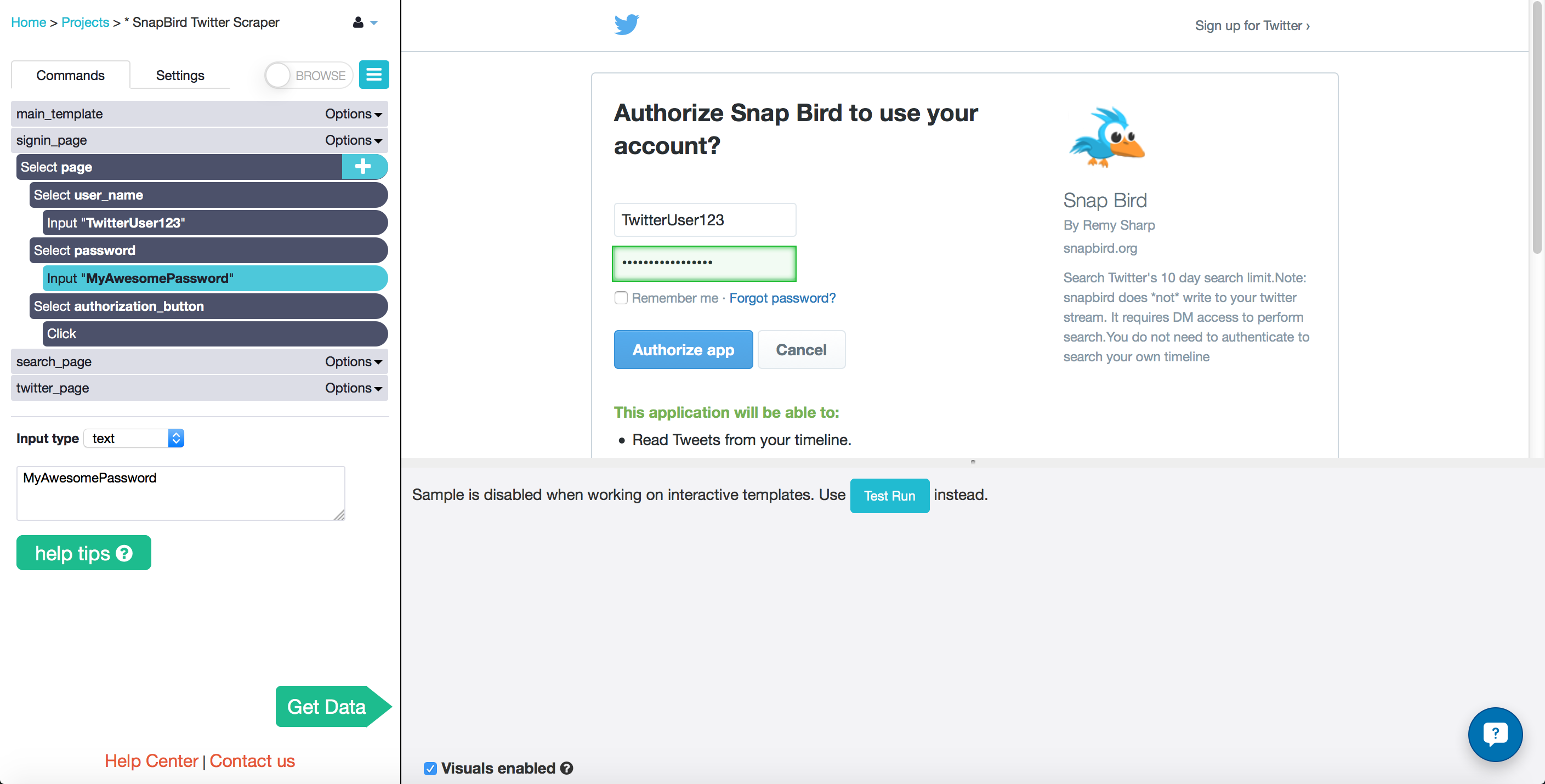
Task: Toggle the BROWSE switch on
Action: 280,74
